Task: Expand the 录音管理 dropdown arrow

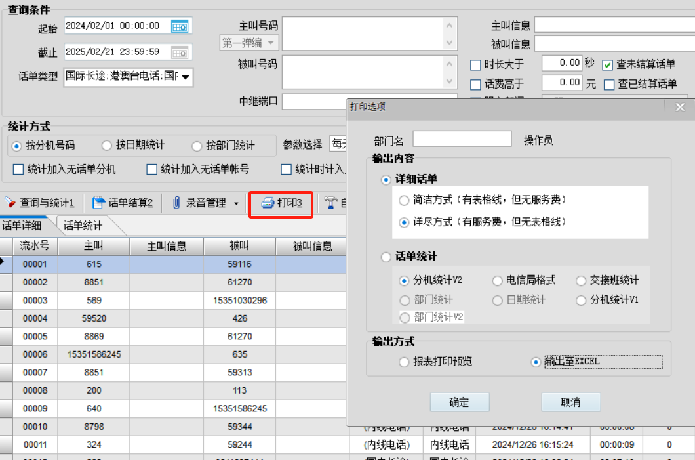Action: click(x=236, y=203)
